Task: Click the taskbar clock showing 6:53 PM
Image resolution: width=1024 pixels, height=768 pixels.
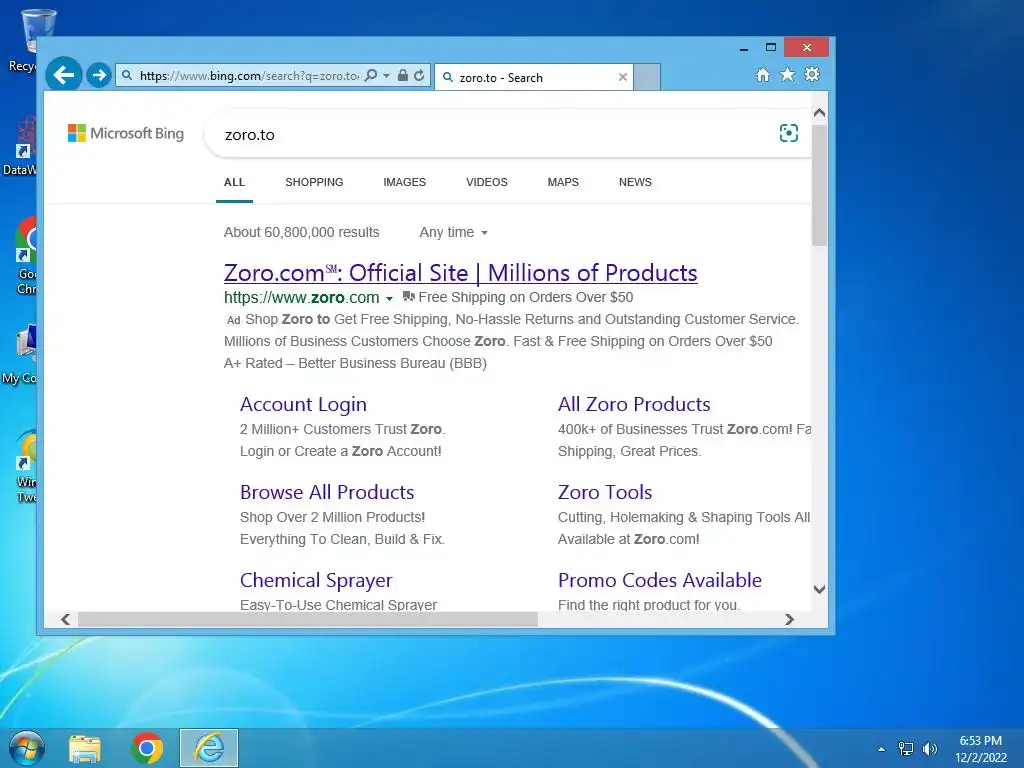Action: 980,741
